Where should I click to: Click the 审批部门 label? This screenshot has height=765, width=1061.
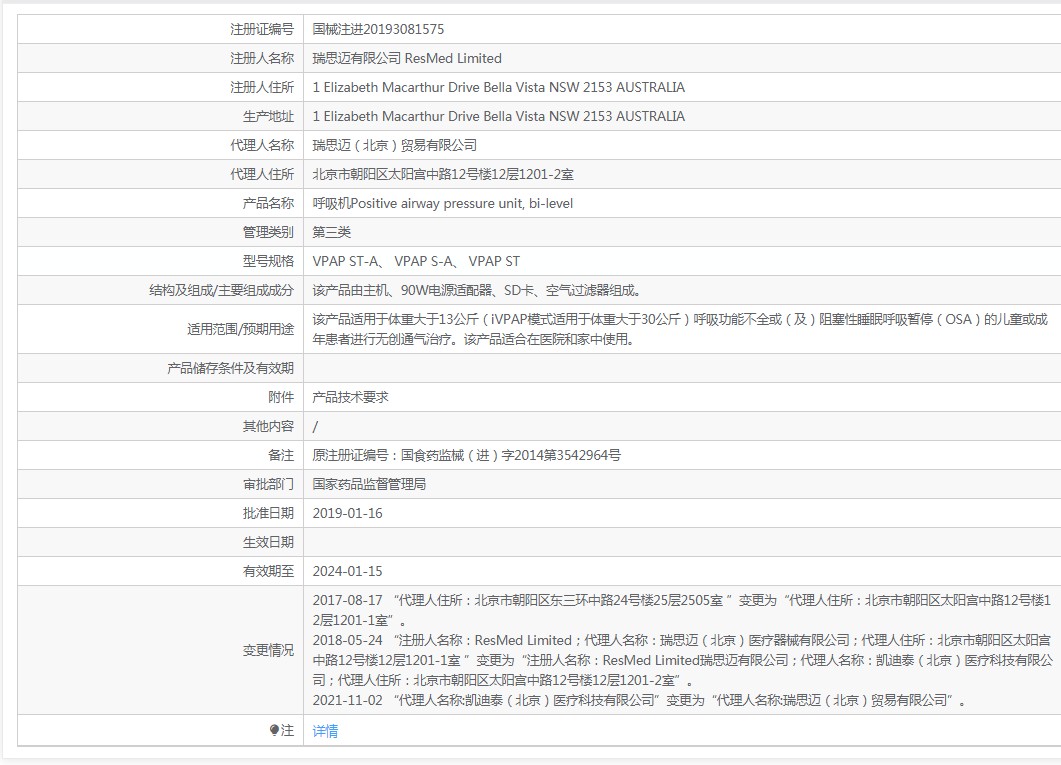pos(269,485)
